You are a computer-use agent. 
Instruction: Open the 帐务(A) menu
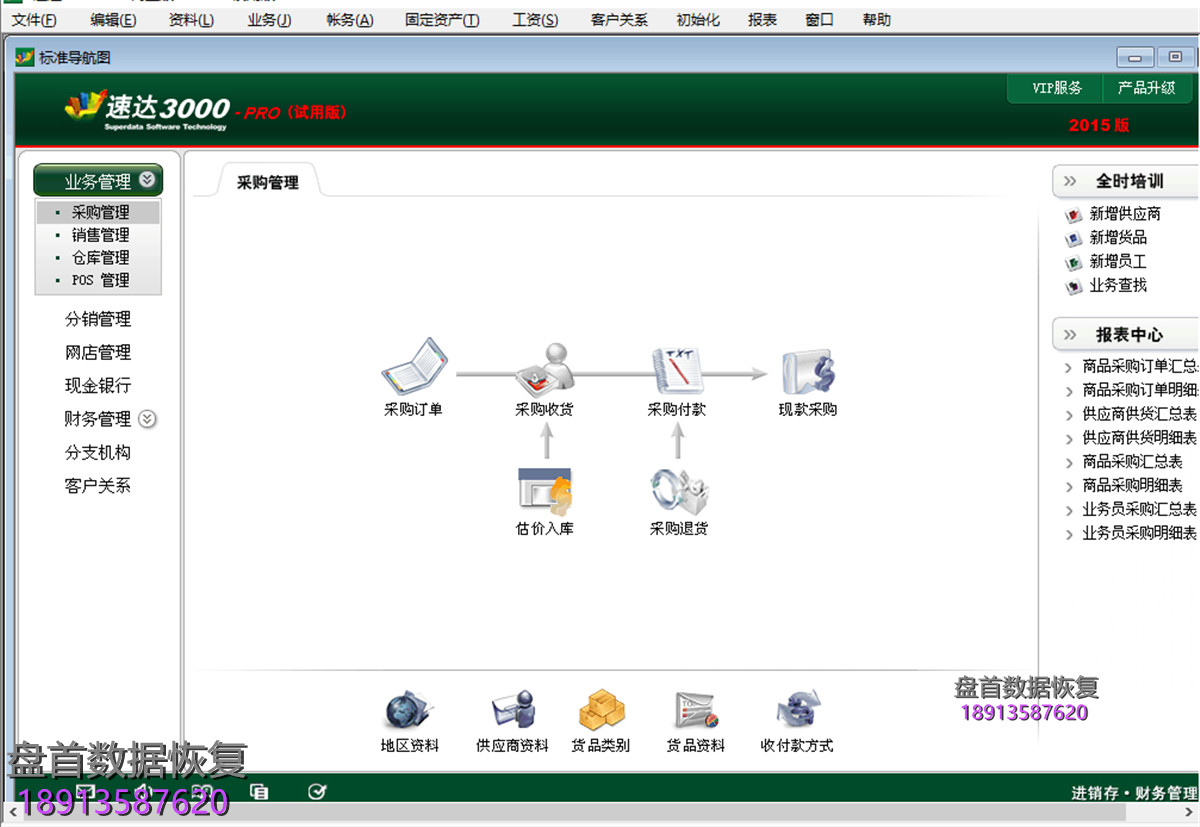pos(350,20)
